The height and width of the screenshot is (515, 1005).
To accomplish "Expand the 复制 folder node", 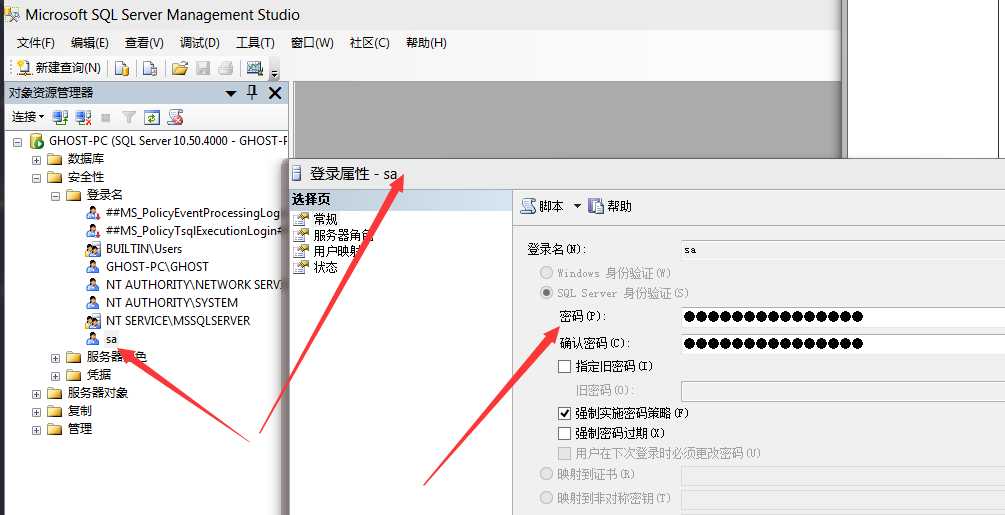I will 37,412.
